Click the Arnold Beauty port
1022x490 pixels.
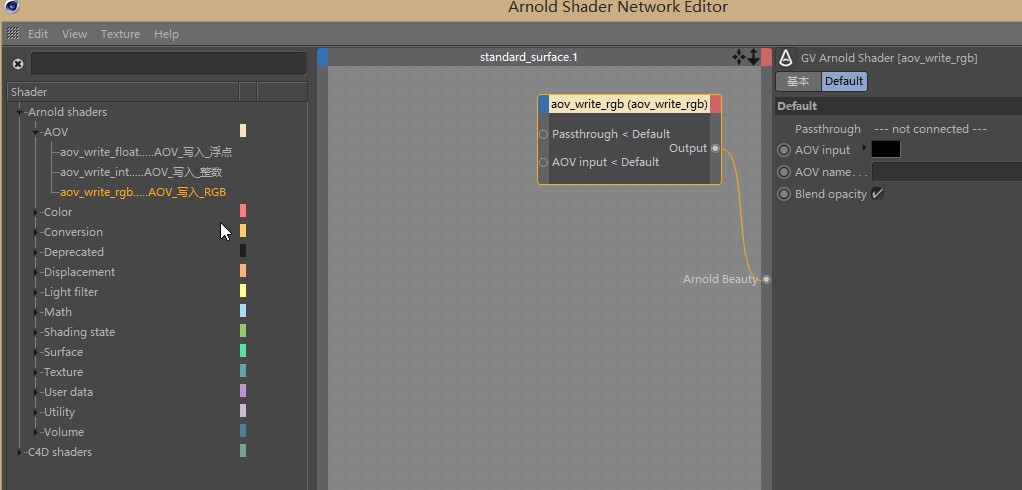pos(766,280)
